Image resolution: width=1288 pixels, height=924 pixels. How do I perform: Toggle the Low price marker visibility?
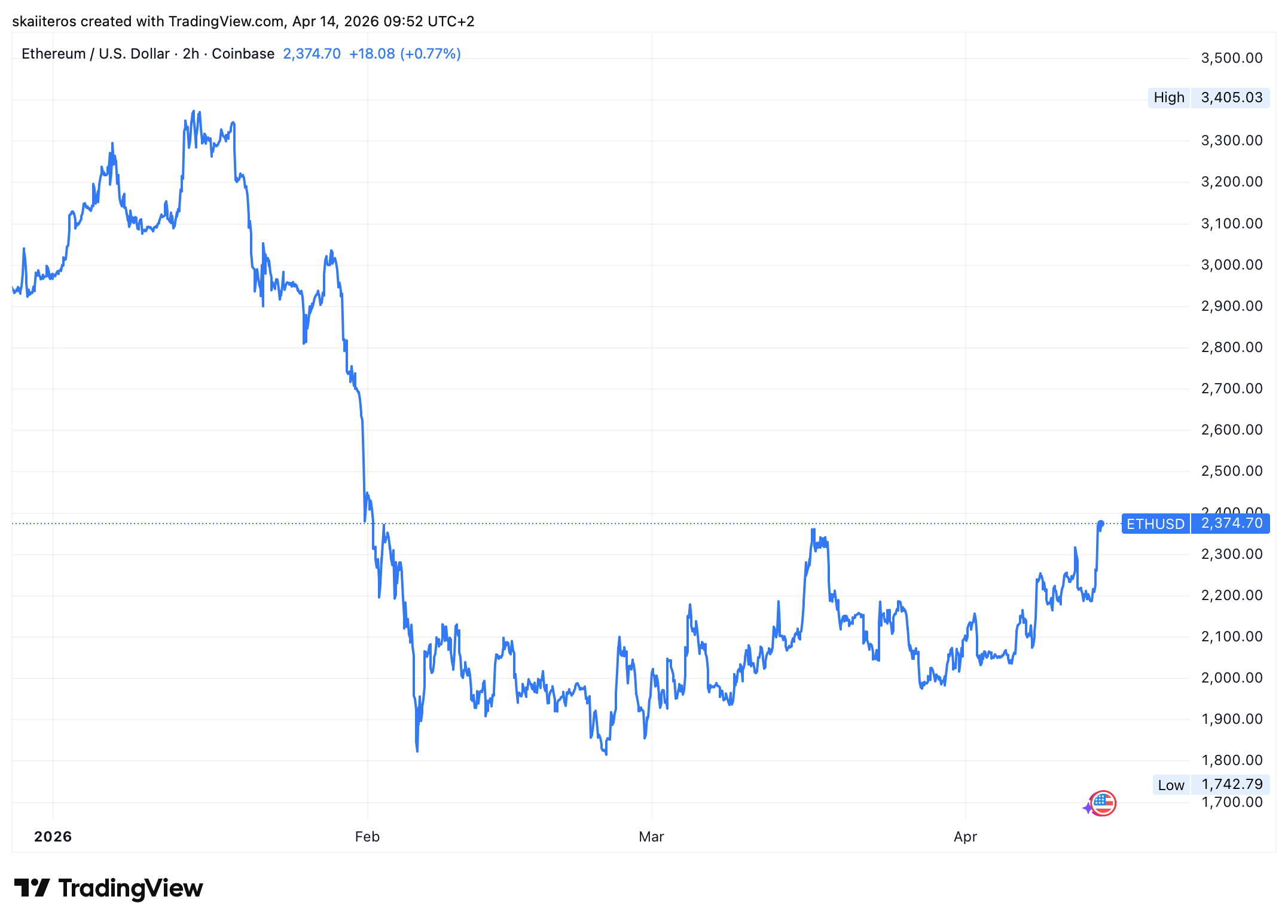click(1170, 784)
